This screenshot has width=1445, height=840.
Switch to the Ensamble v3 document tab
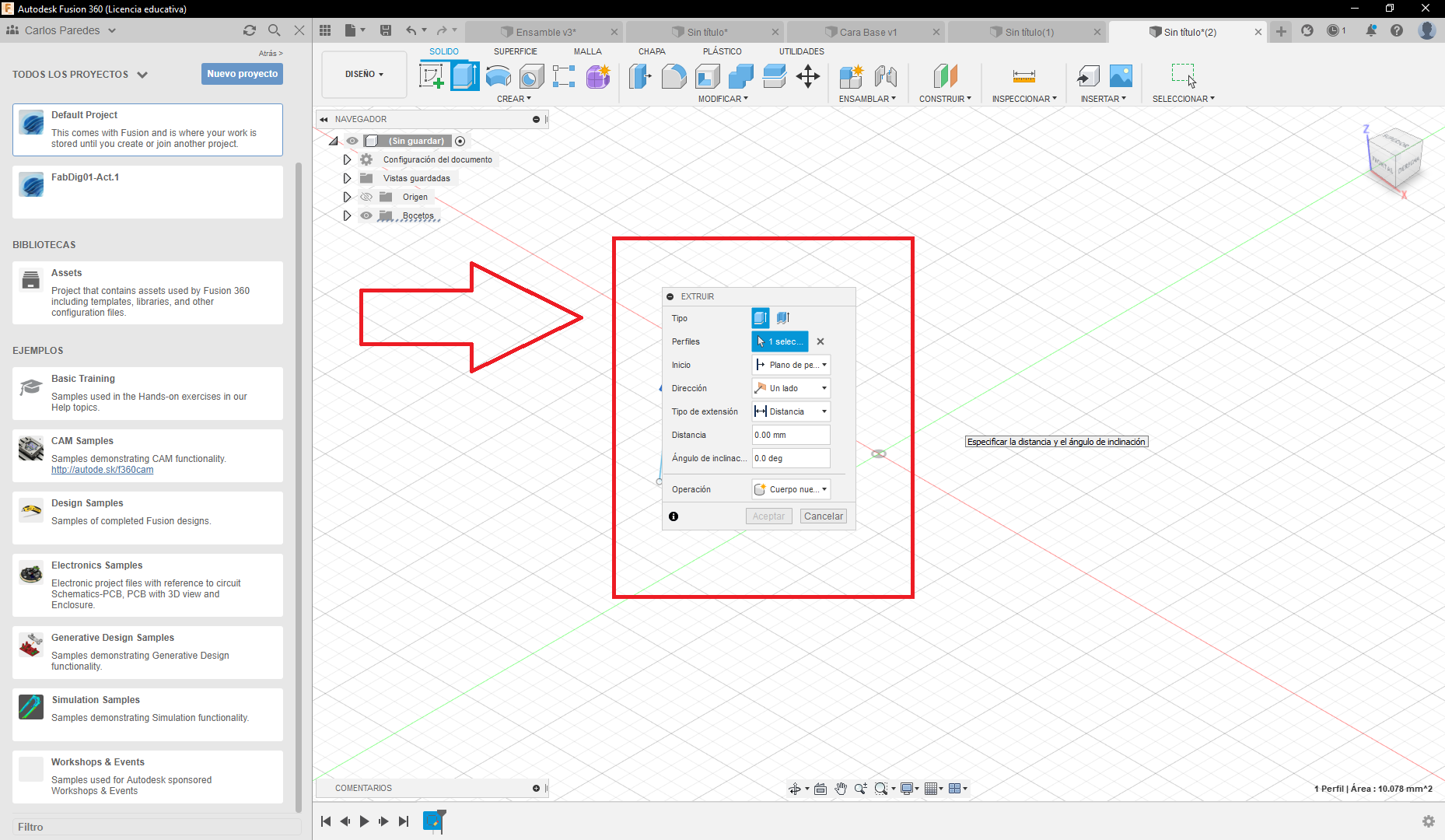(545, 32)
